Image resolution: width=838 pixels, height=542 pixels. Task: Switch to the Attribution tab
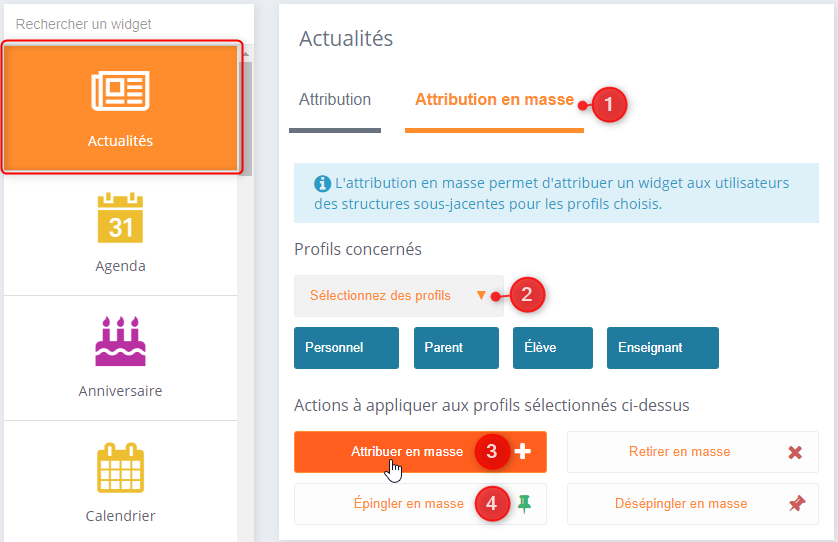pyautogui.click(x=335, y=100)
